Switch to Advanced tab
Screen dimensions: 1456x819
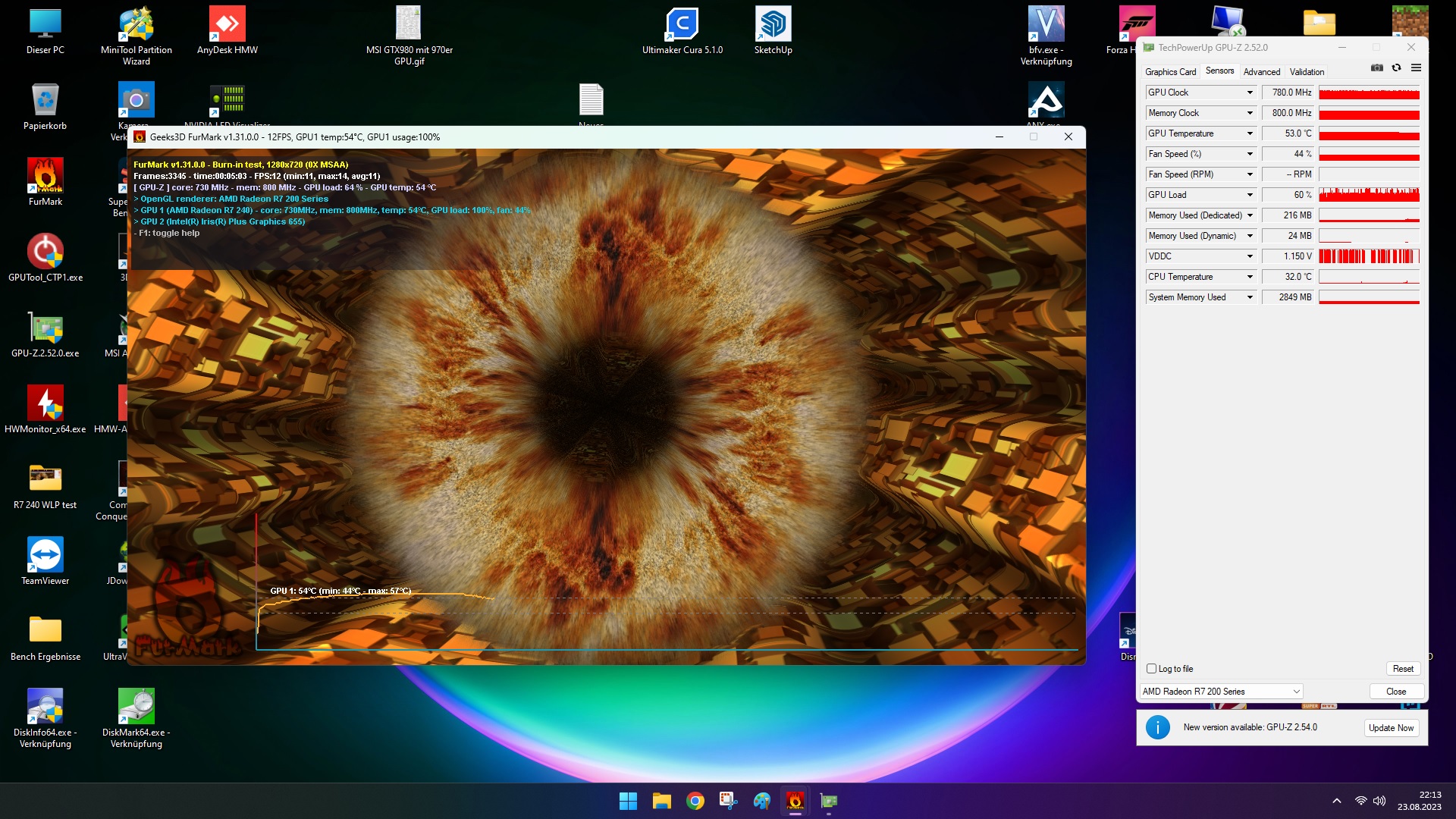point(1262,72)
